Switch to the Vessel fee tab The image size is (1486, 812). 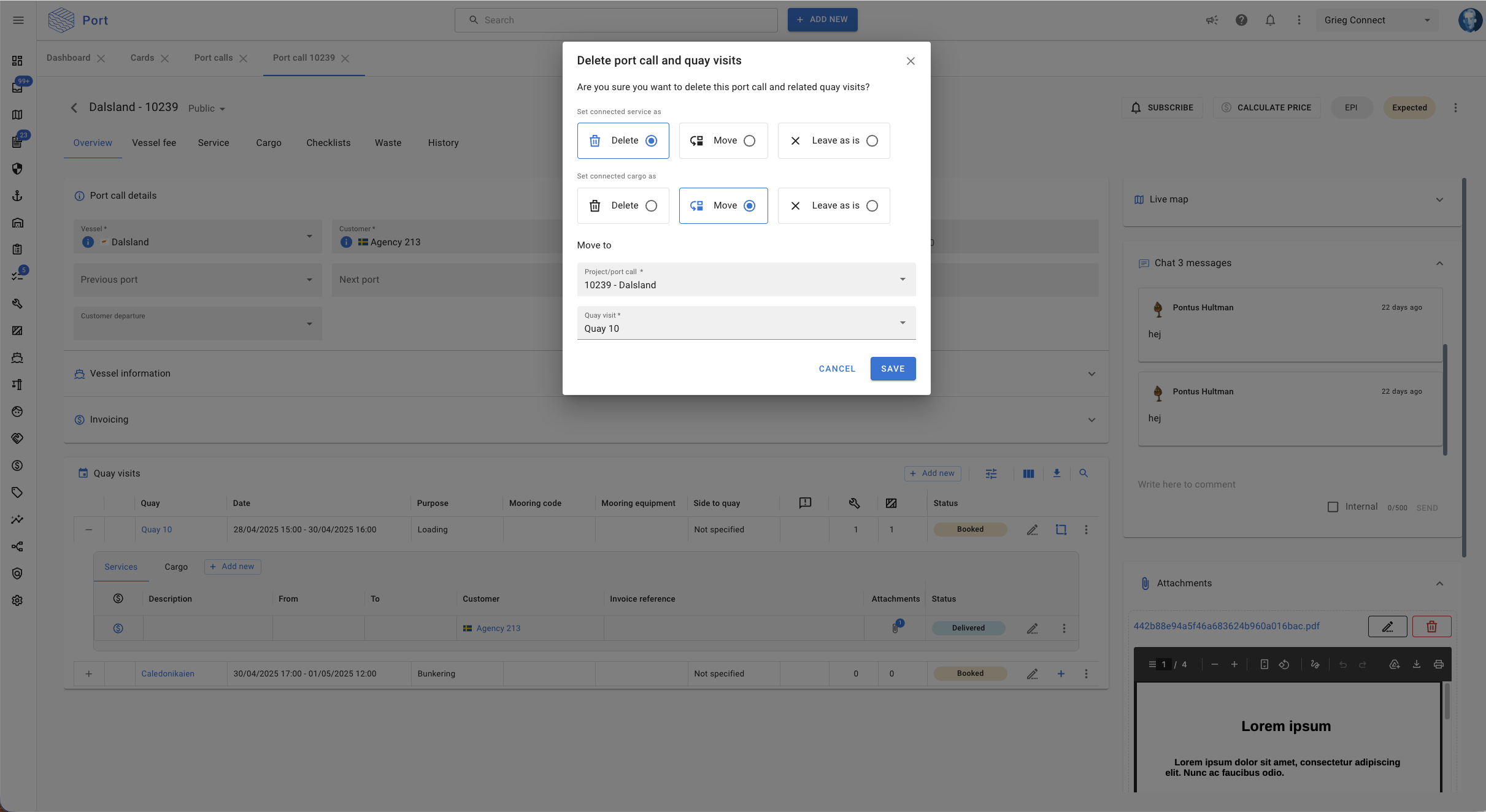[154, 143]
